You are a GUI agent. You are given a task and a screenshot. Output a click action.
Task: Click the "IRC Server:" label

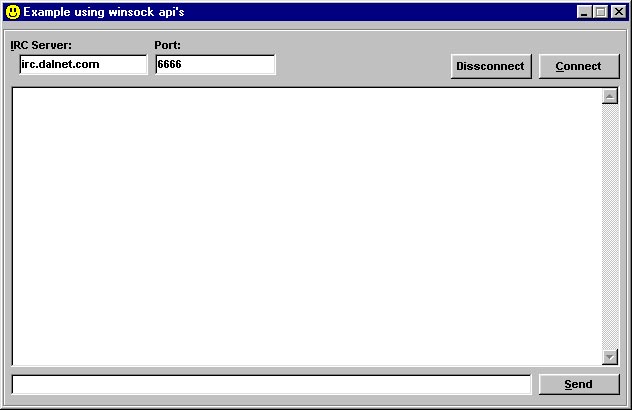coord(41,45)
